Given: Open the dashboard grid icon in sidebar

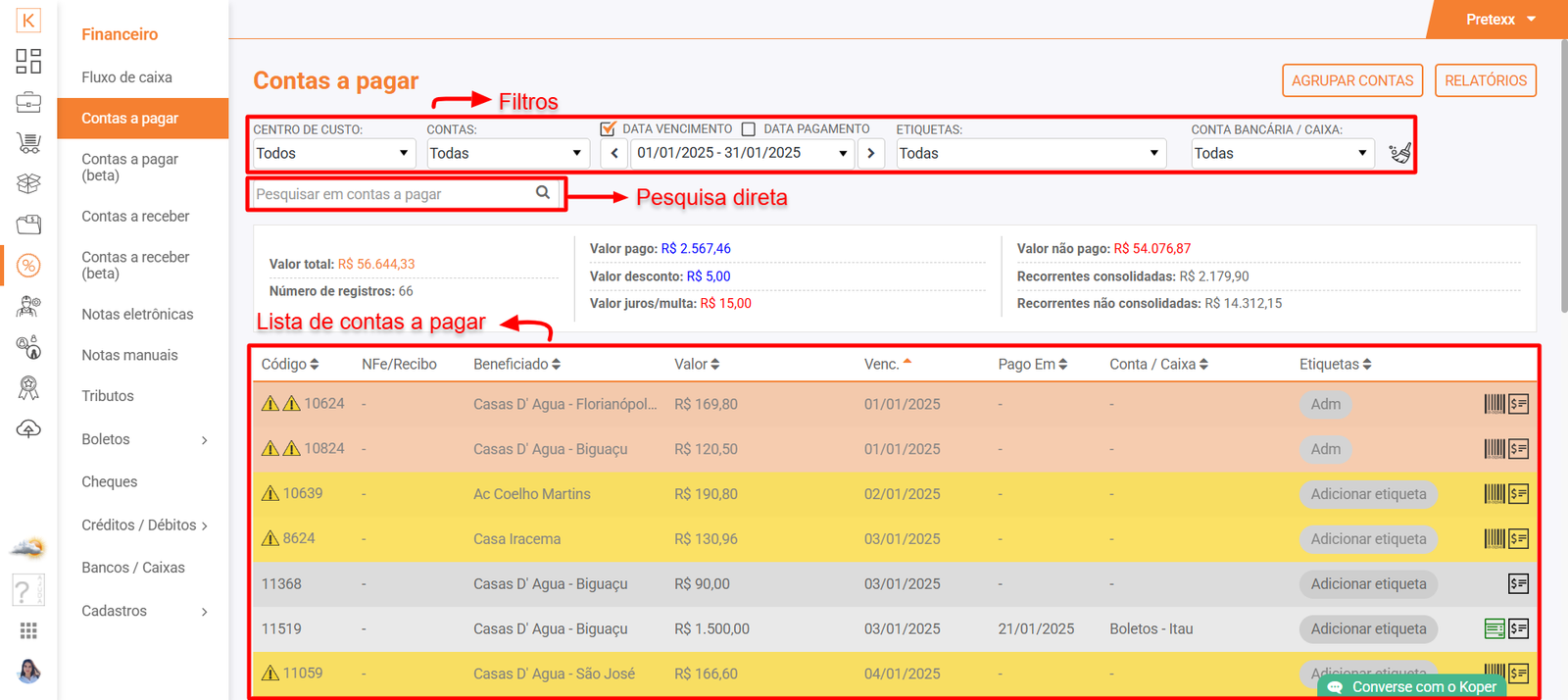Looking at the screenshot, I should [x=28, y=61].
